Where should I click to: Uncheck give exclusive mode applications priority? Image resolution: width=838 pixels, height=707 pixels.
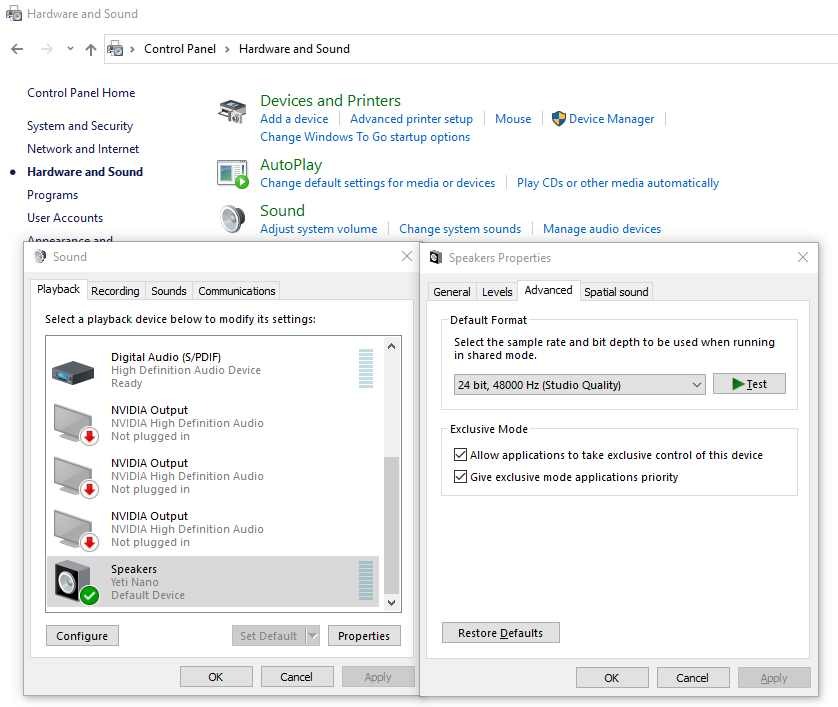pos(461,477)
